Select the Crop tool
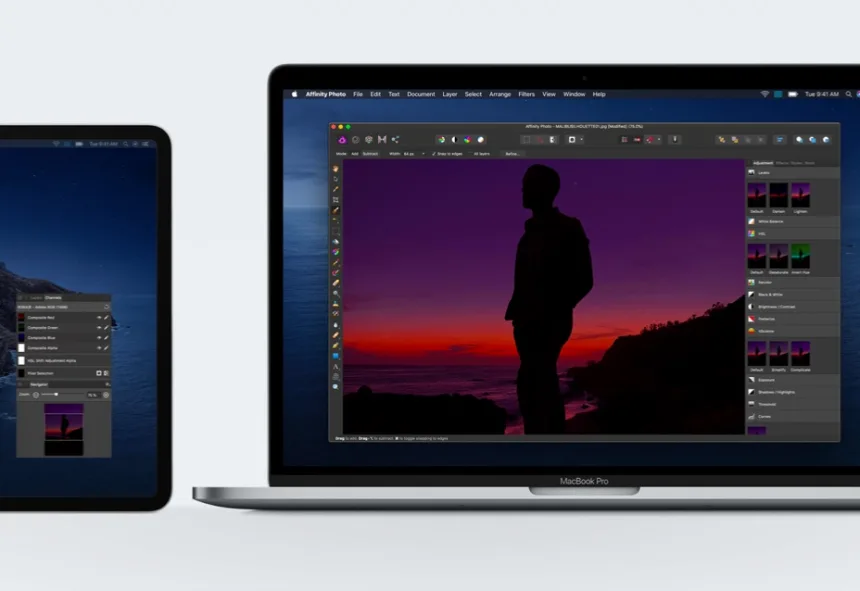The width and height of the screenshot is (860, 591). click(x=335, y=199)
